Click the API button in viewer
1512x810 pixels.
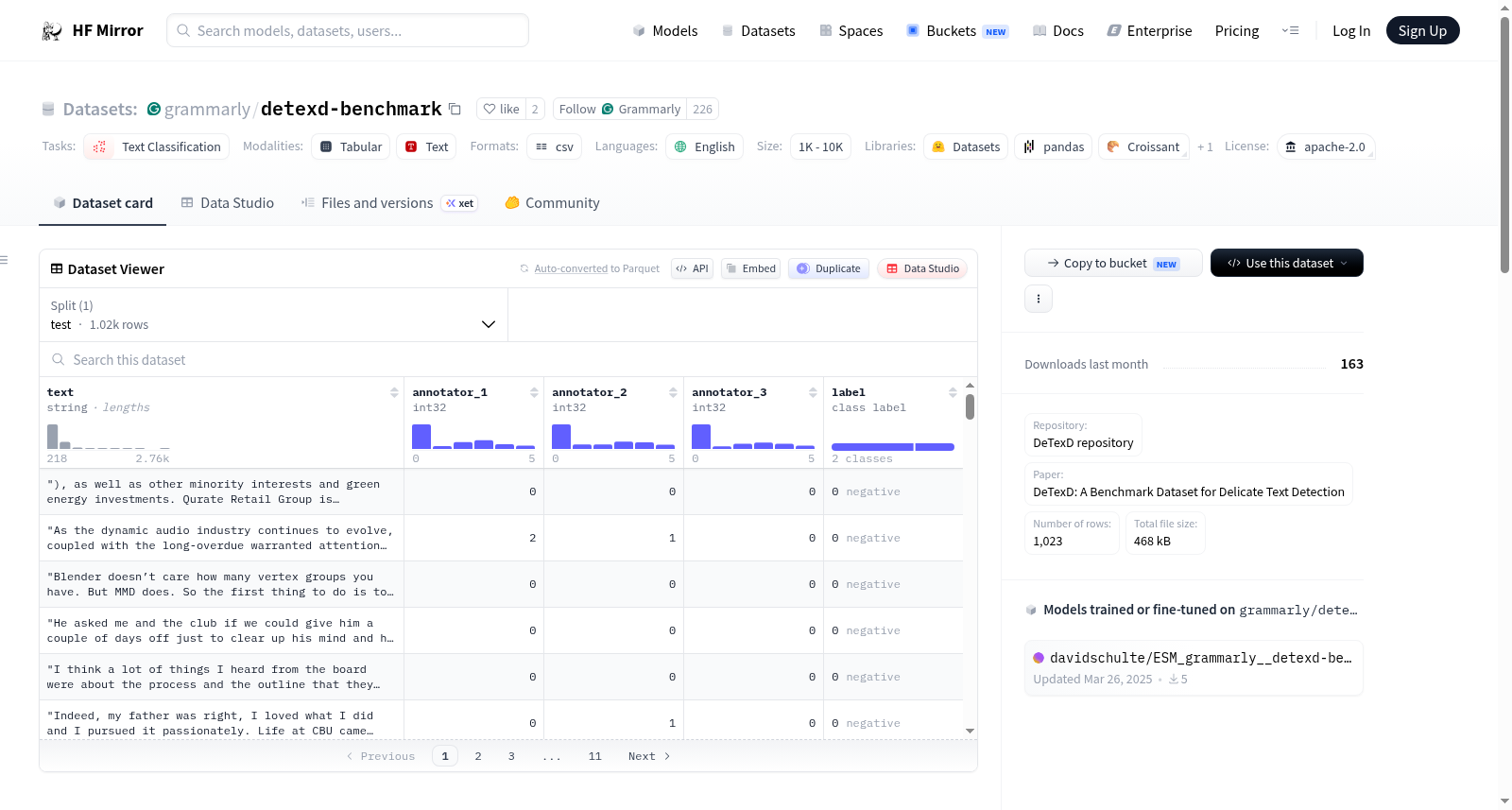tap(693, 268)
